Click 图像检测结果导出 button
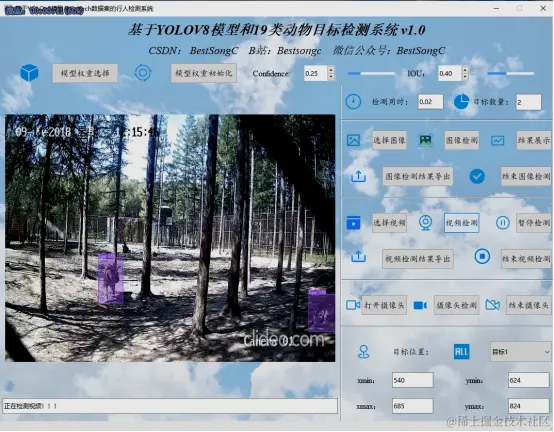 tap(418, 176)
